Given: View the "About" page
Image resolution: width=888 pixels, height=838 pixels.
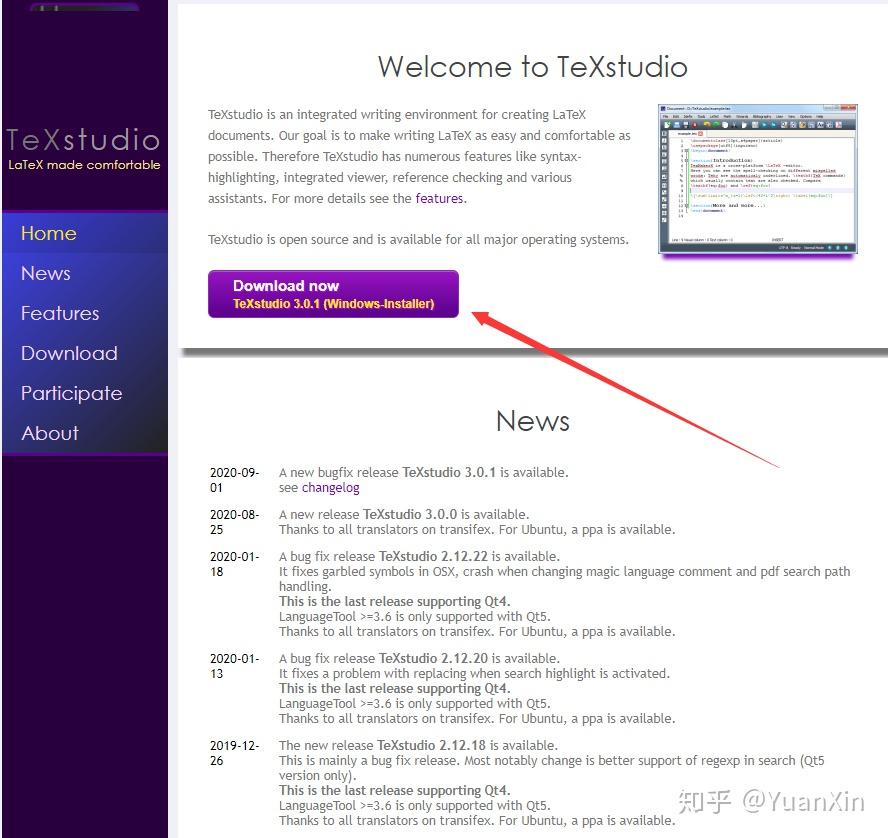Looking at the screenshot, I should (x=49, y=433).
